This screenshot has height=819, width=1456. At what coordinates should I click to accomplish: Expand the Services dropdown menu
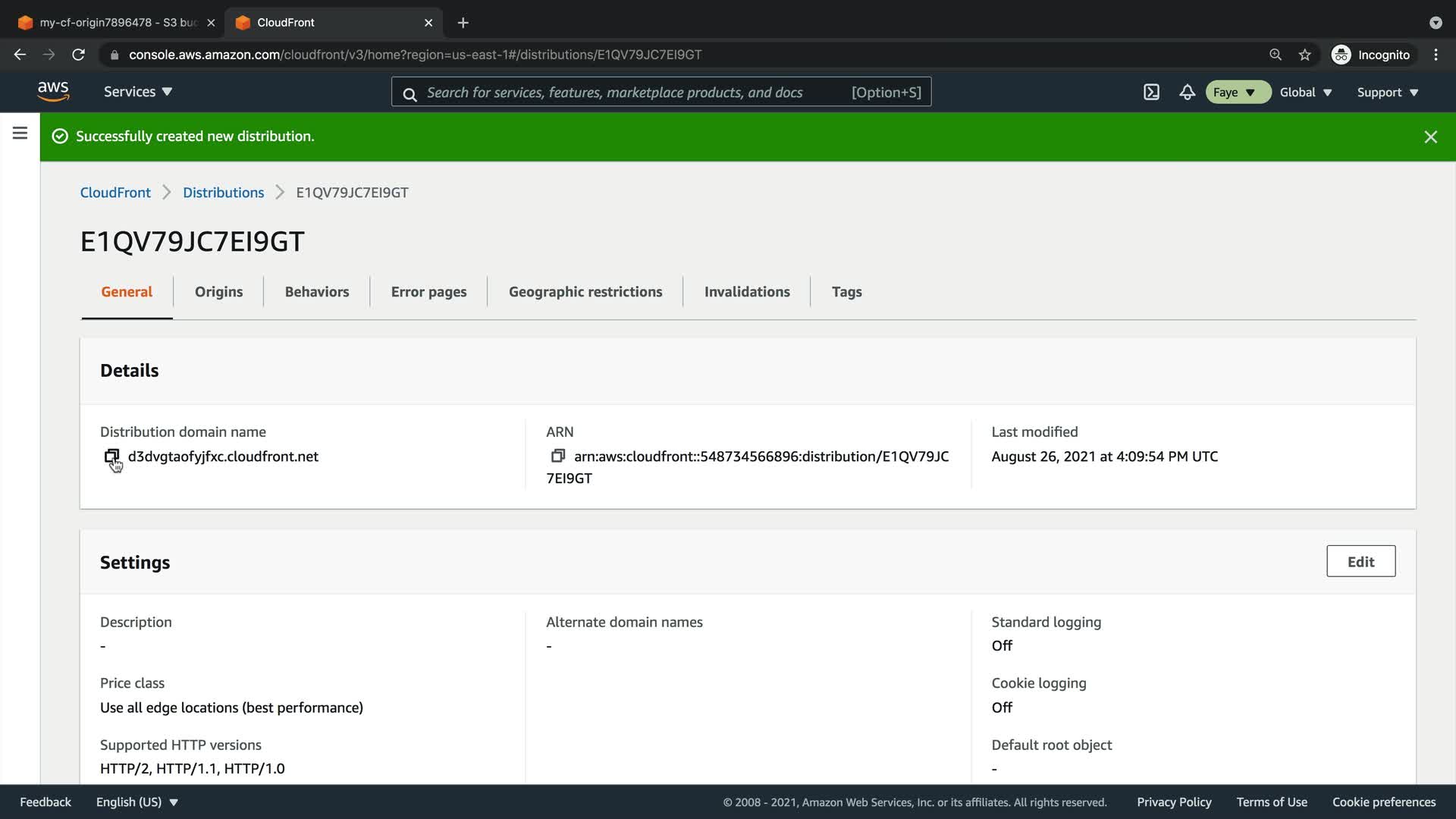[138, 92]
